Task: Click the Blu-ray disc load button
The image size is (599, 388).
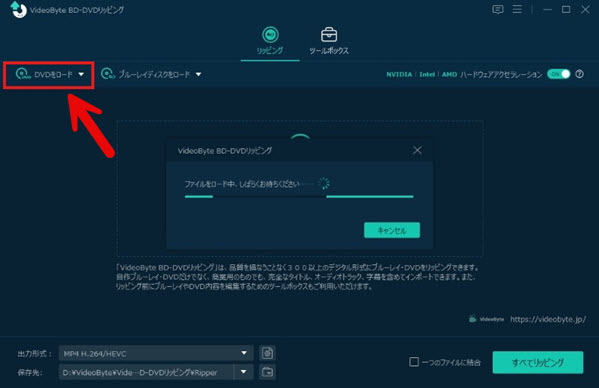Action: [145, 74]
